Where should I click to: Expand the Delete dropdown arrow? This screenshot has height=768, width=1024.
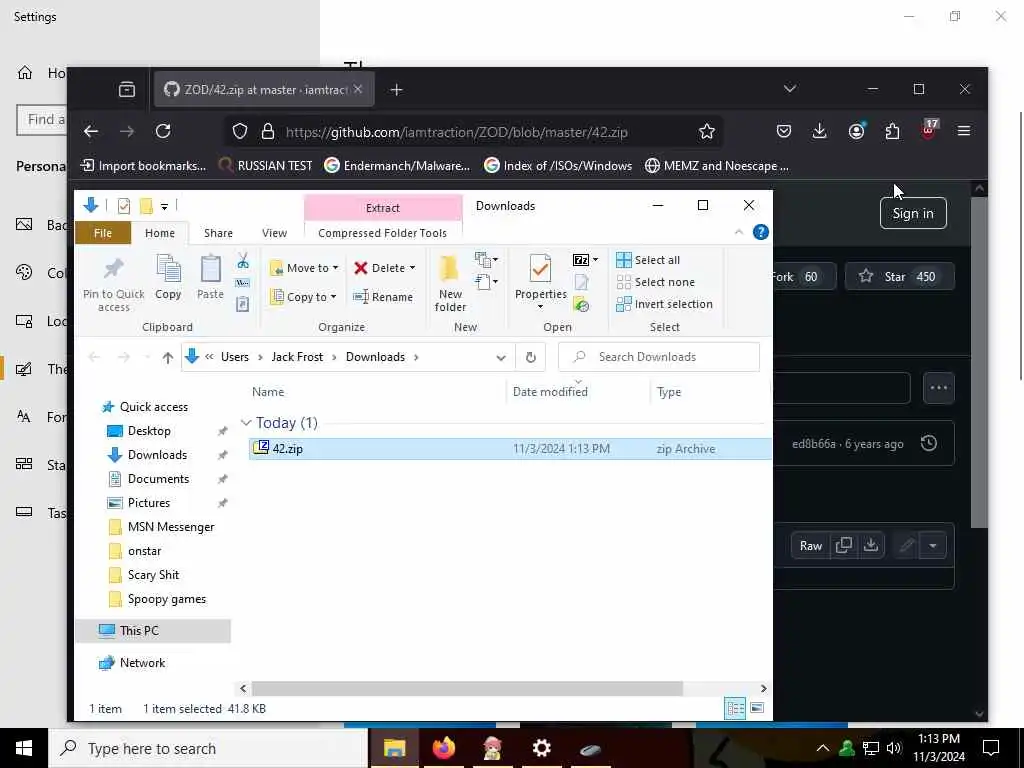[x=412, y=268]
